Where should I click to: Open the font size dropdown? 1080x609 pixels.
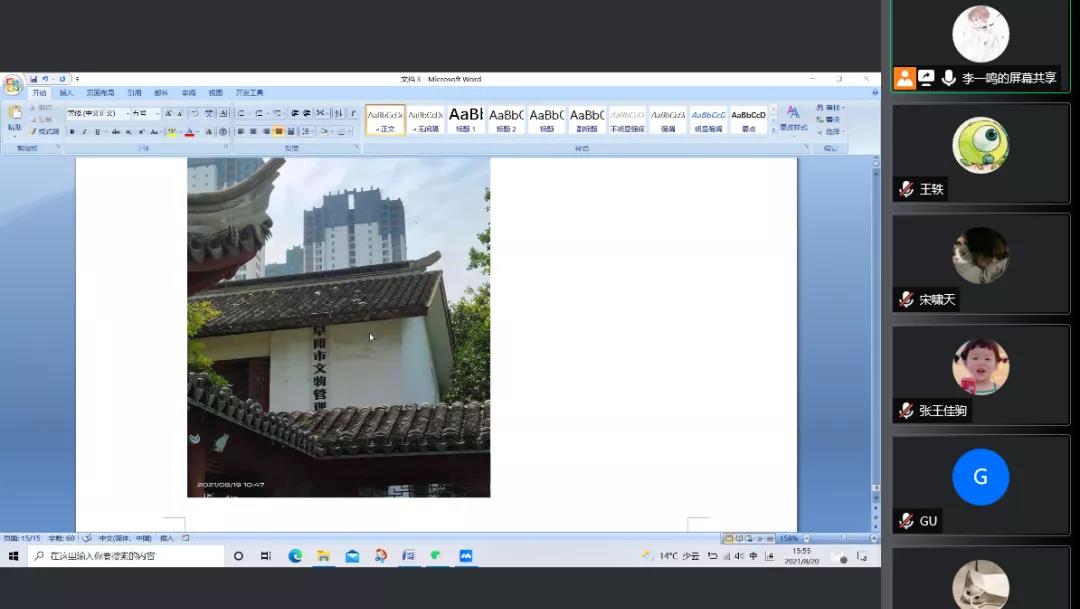156,114
